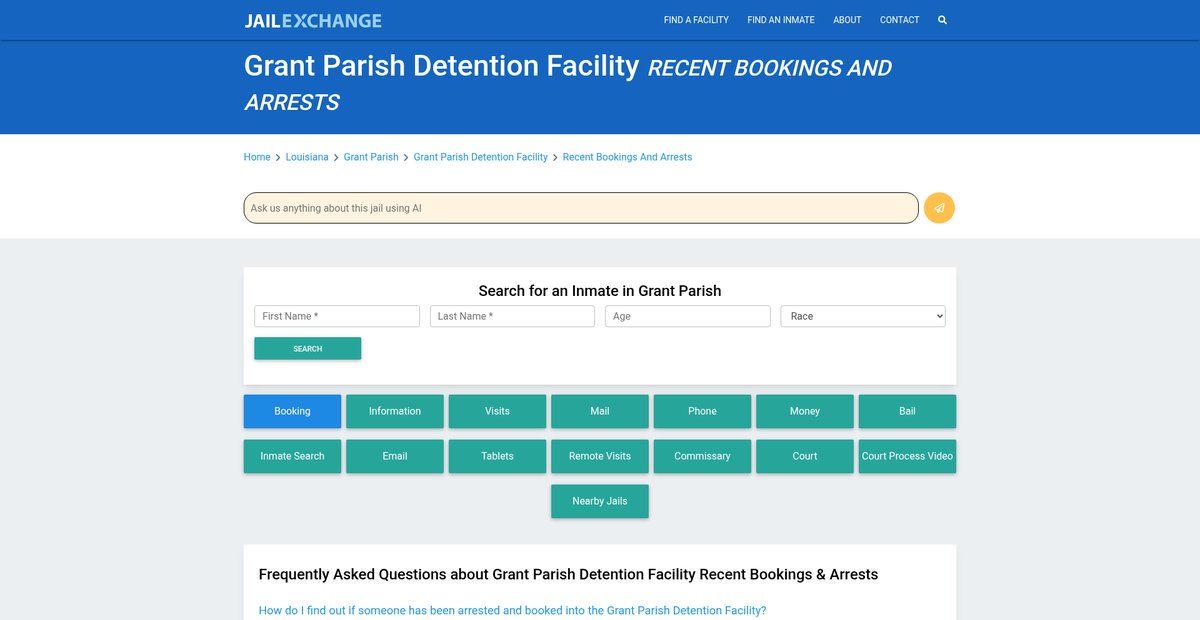The height and width of the screenshot is (620, 1200).
Task: Follow the Louisiana breadcrumb link
Action: tap(307, 157)
